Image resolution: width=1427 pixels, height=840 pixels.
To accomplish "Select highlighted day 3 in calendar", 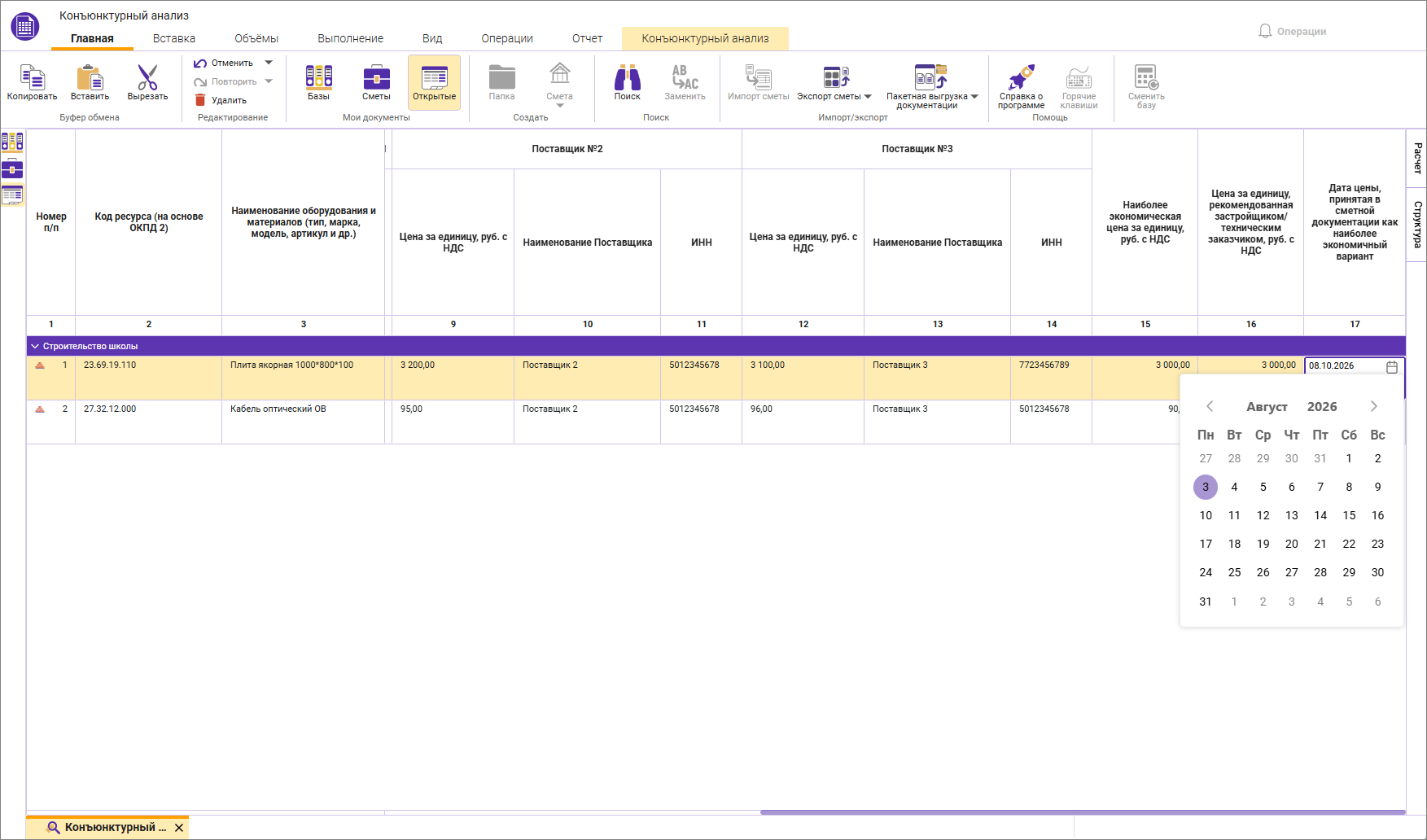I will pos(1206,487).
